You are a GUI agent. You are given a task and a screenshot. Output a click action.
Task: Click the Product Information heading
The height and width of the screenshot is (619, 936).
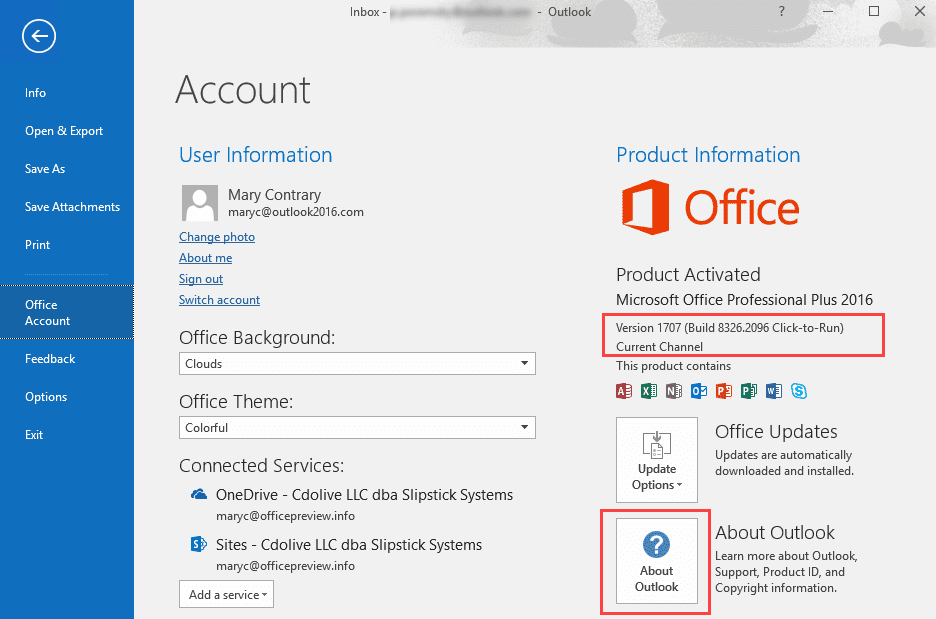(x=708, y=155)
